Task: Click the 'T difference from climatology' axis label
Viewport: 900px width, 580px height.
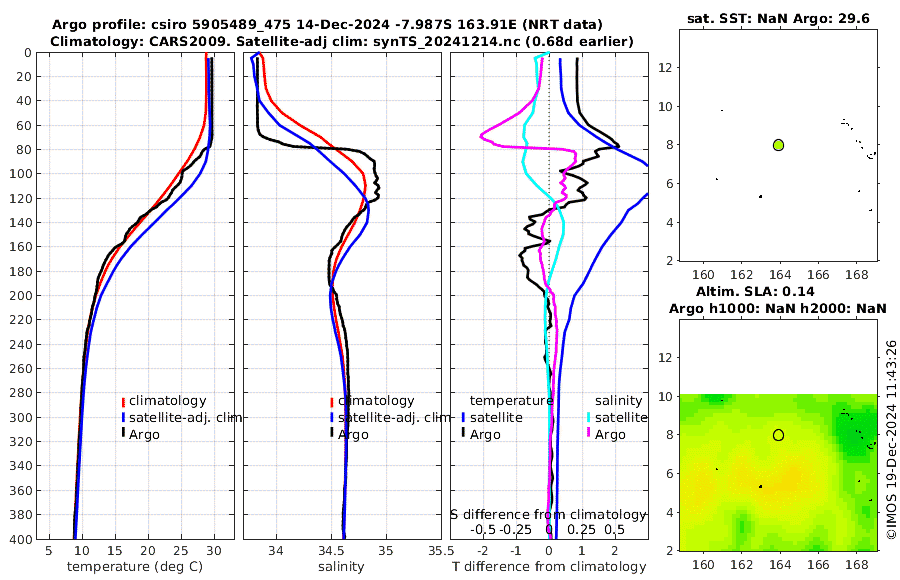Action: click(549, 567)
